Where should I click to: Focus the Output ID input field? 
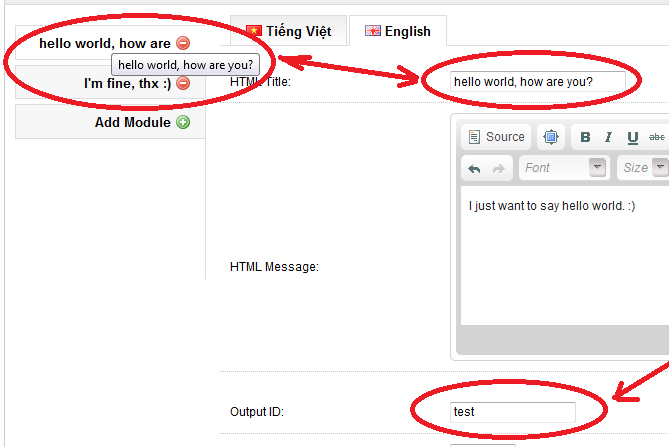tap(512, 412)
